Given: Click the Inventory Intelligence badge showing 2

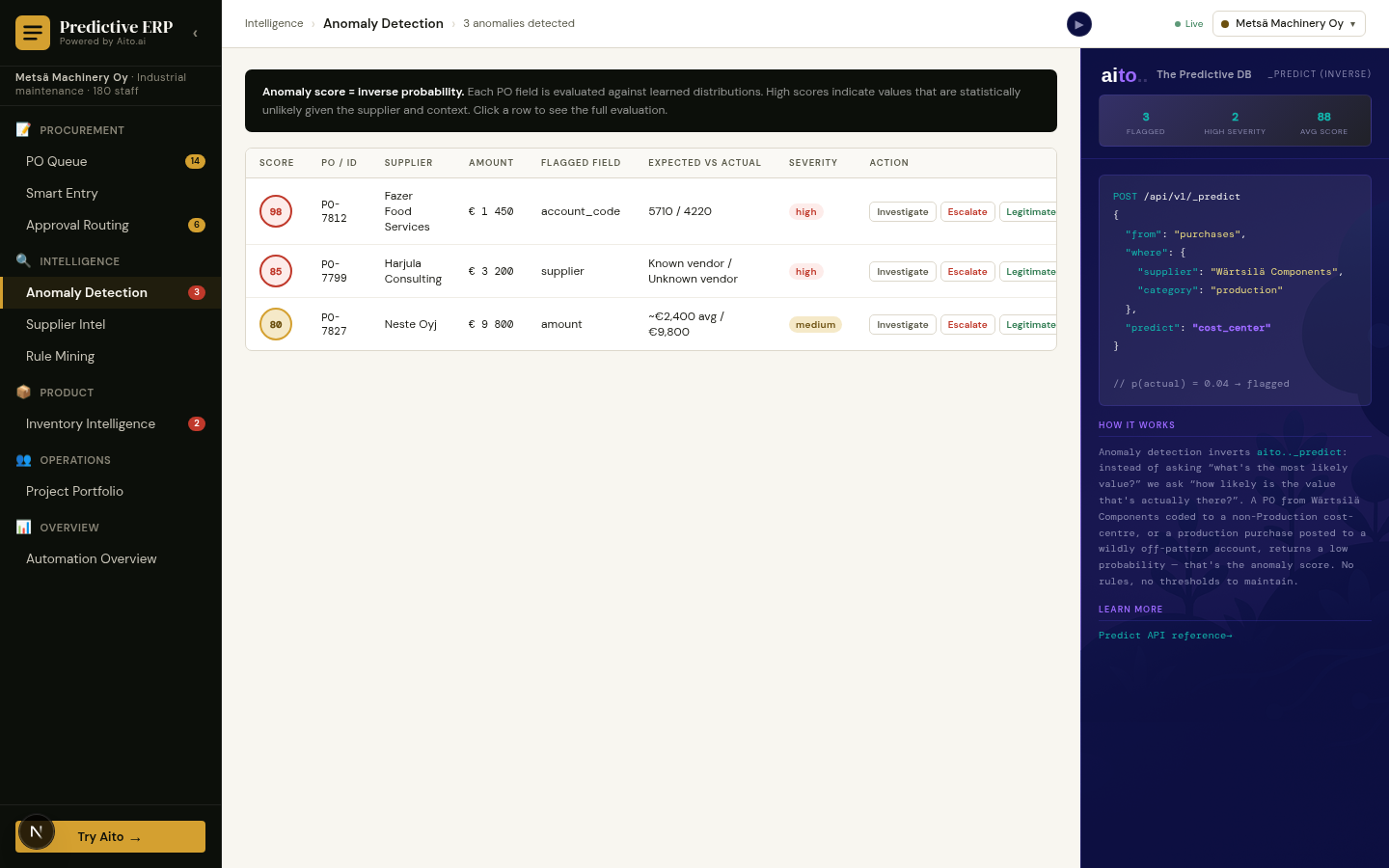Looking at the screenshot, I should (197, 423).
